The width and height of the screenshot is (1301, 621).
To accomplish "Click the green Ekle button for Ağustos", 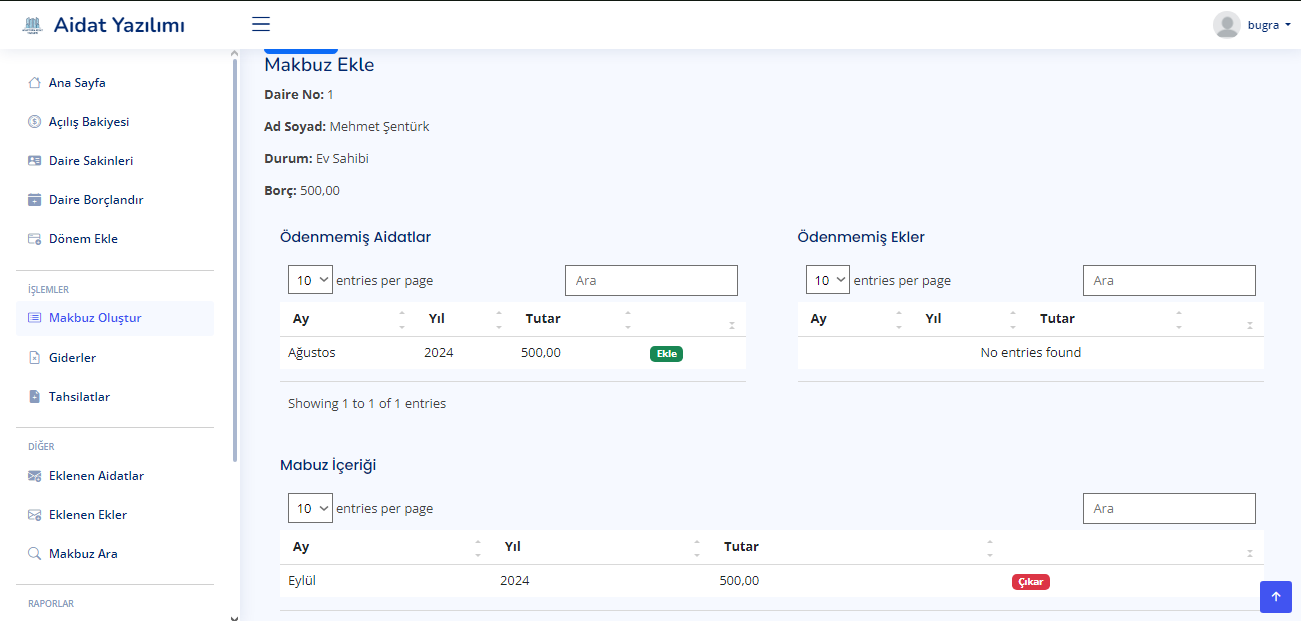I will point(666,354).
